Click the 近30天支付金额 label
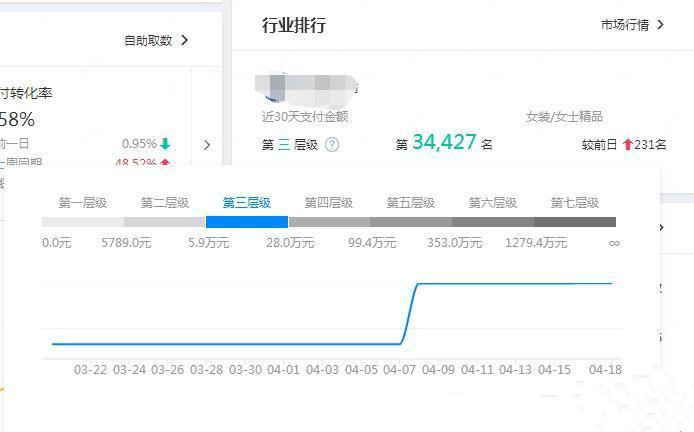 point(305,116)
